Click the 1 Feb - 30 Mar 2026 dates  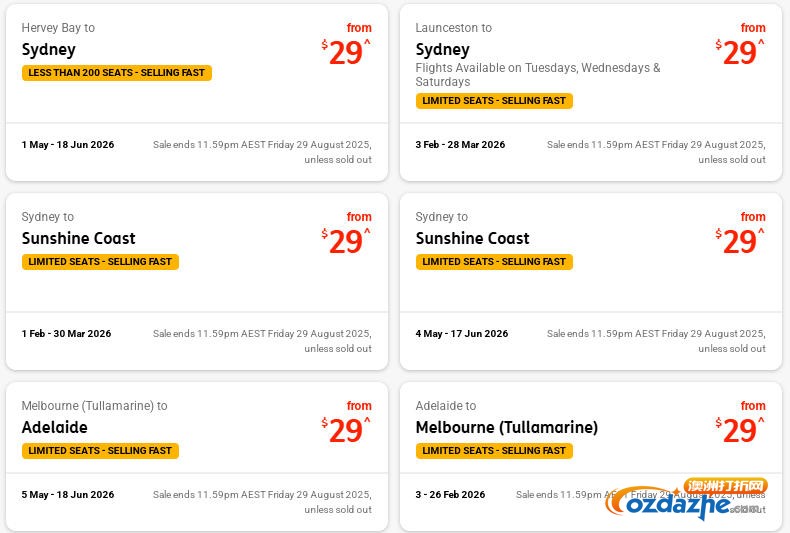(66, 334)
